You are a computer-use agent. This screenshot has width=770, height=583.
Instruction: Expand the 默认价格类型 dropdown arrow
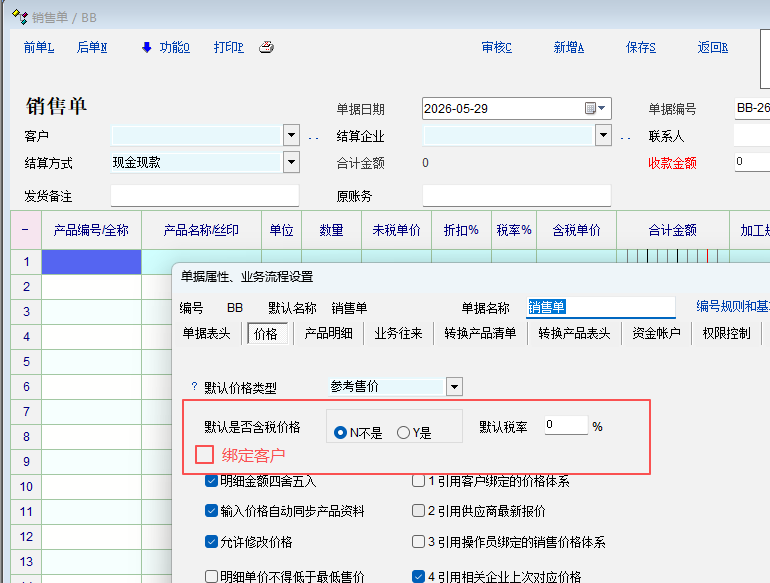454,387
